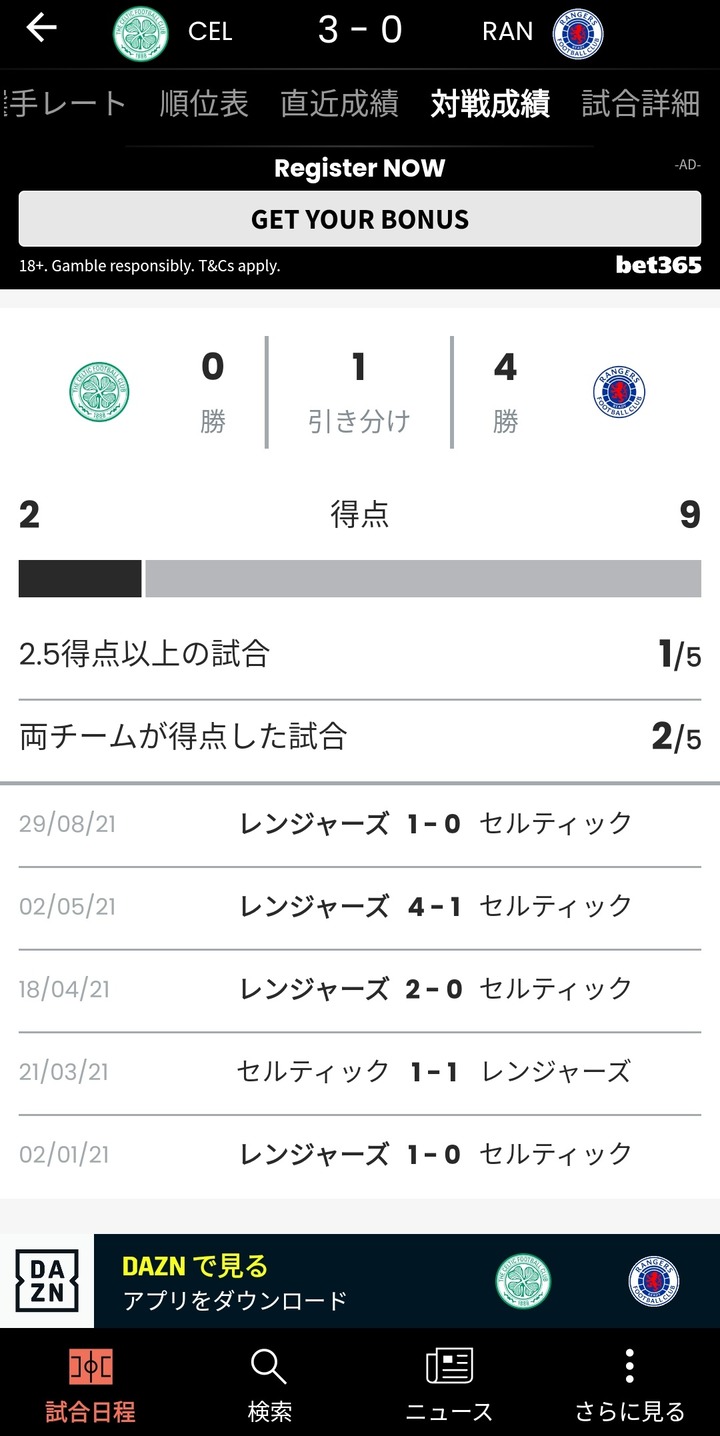Switch to the 直近成績 tab
Screen dimensions: 720x1436
point(339,104)
